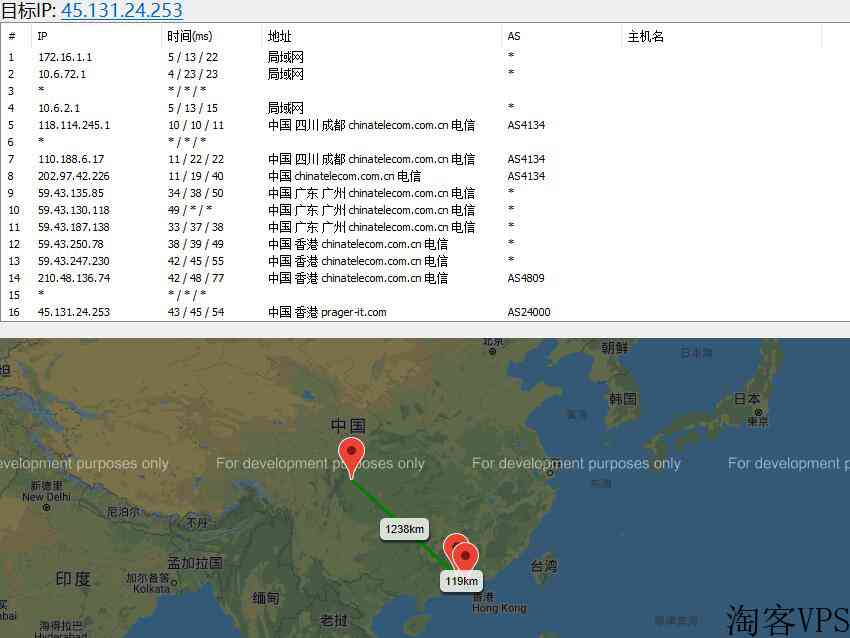850x638 pixels.
Task: Select hop 11 IP 59.43.187.138
Action: click(74, 227)
